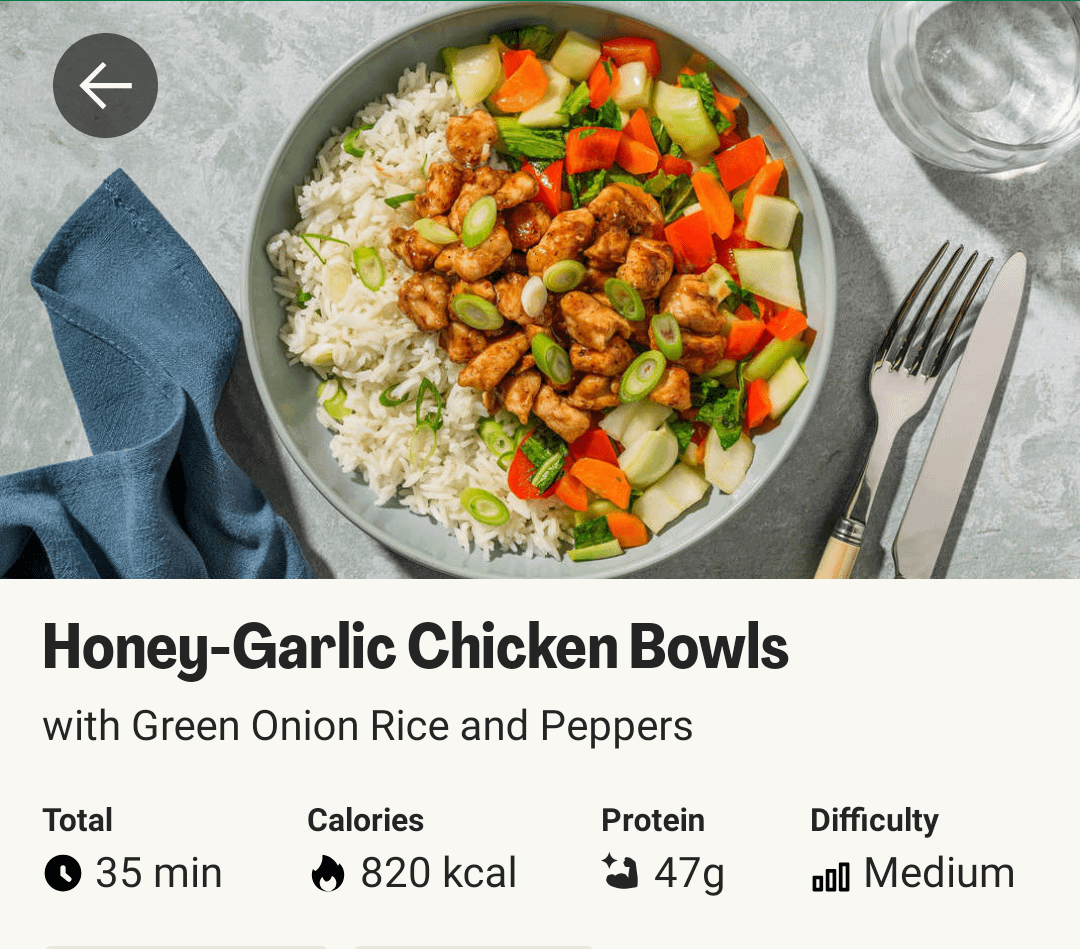
Task: Select the 820 kcal value
Action: 439,873
